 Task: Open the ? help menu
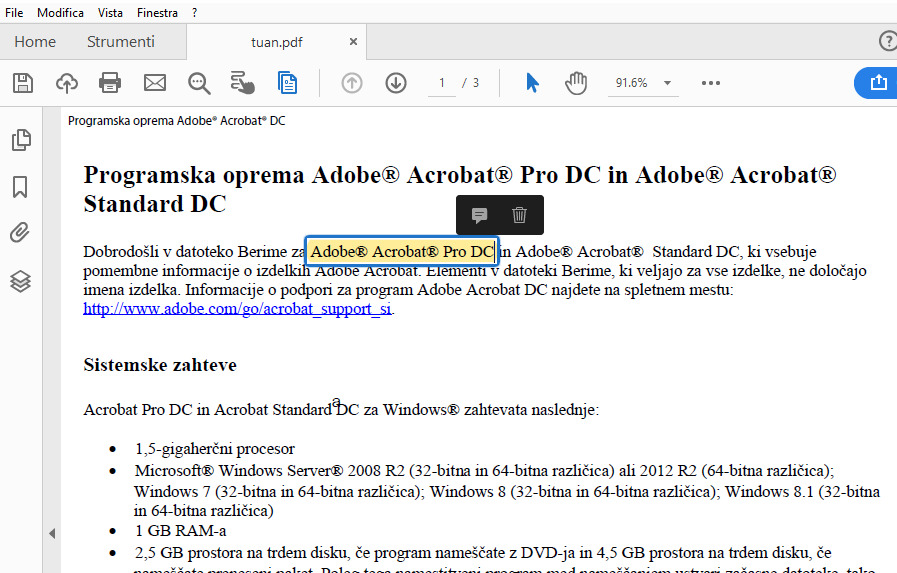[x=195, y=13]
